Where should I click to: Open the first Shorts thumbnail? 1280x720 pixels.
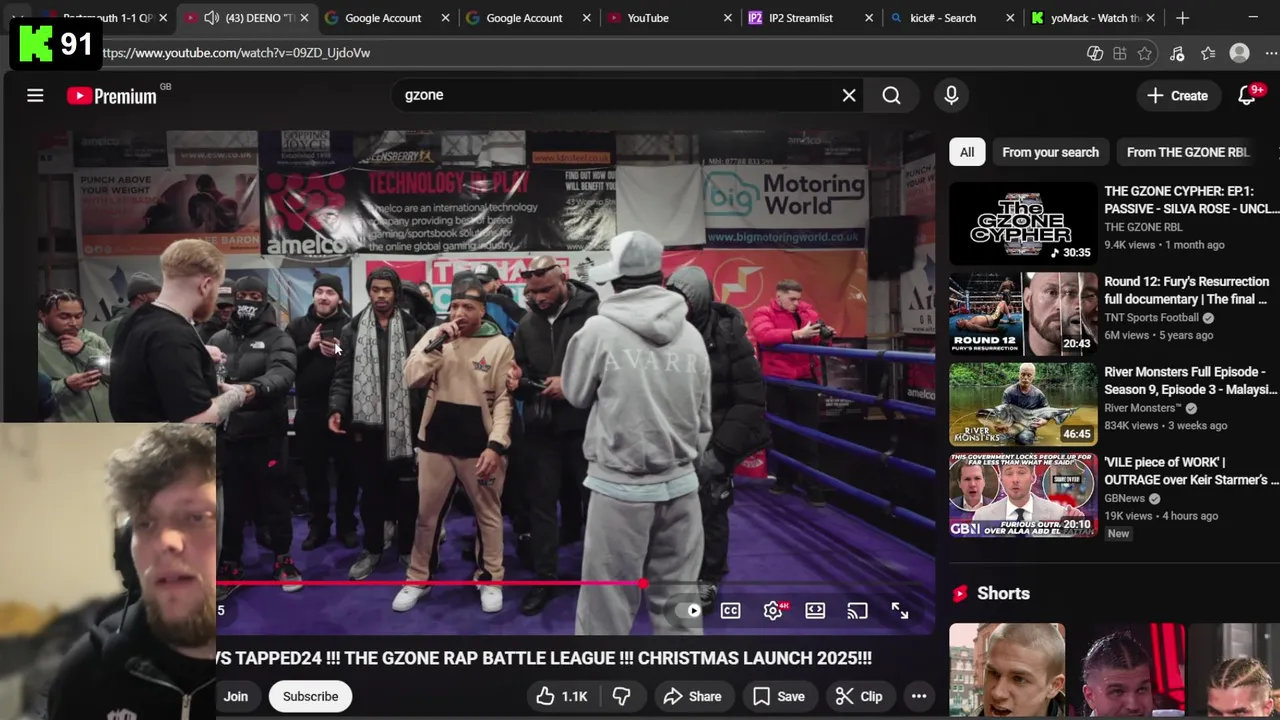(1007, 670)
